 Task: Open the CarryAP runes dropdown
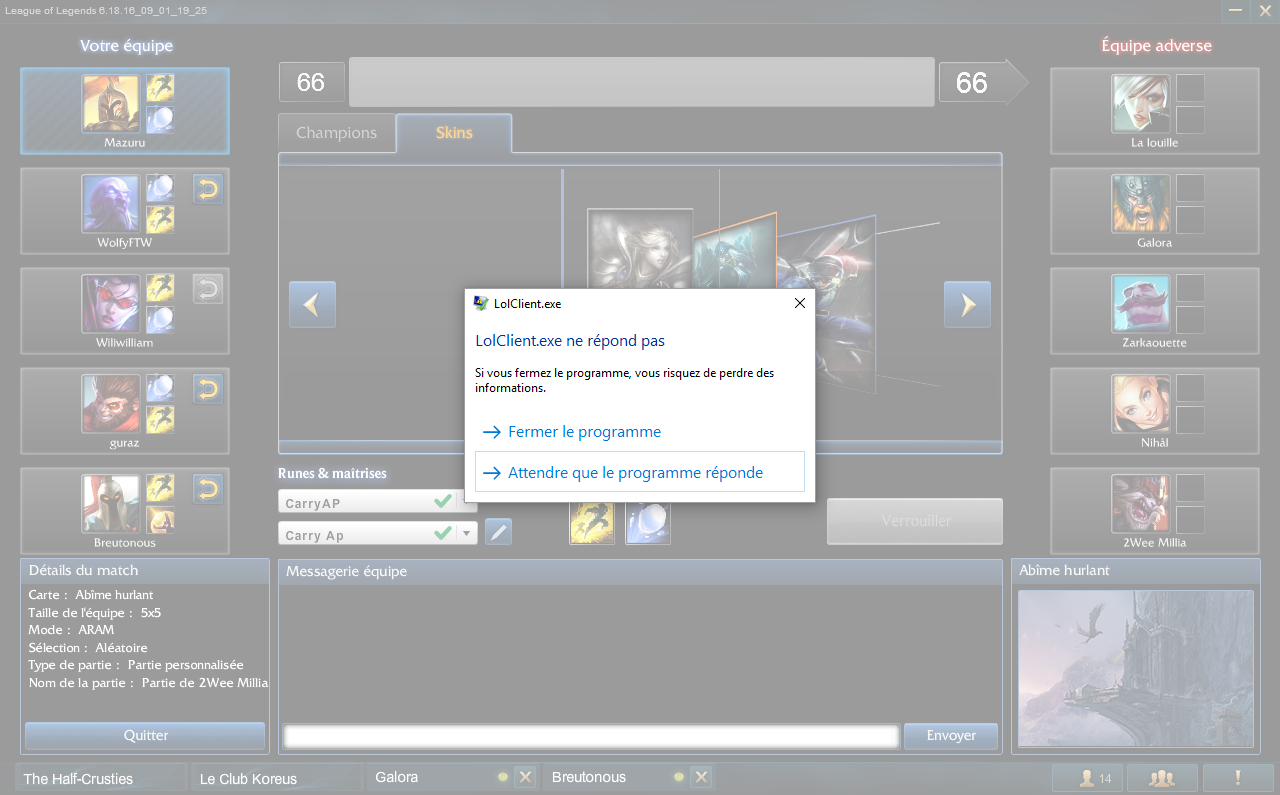466,502
